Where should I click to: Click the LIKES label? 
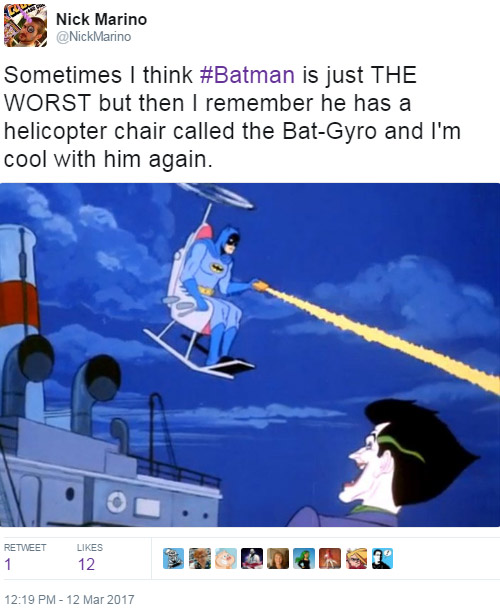tap(90, 547)
